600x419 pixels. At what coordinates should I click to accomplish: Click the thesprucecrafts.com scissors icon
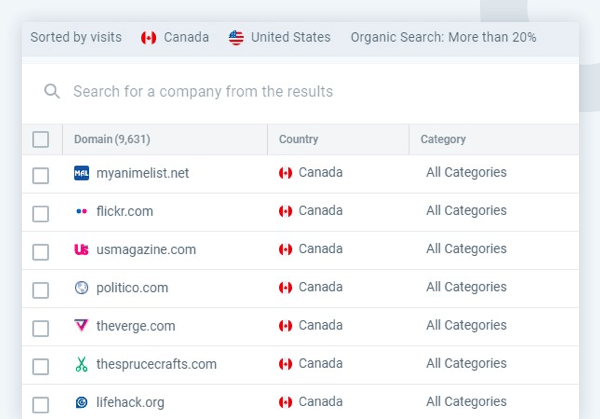[82, 364]
